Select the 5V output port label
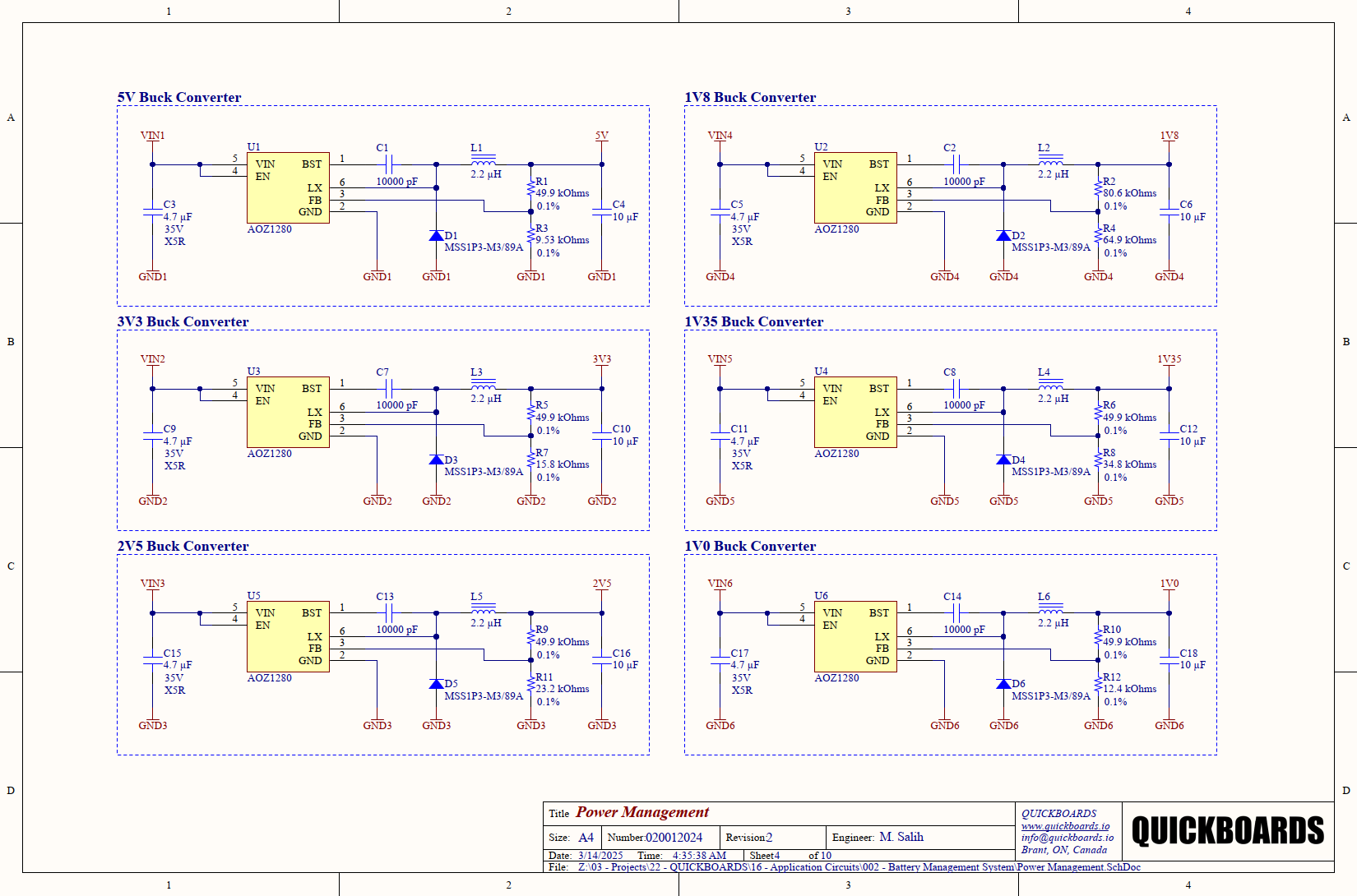The image size is (1357, 896). [x=602, y=136]
